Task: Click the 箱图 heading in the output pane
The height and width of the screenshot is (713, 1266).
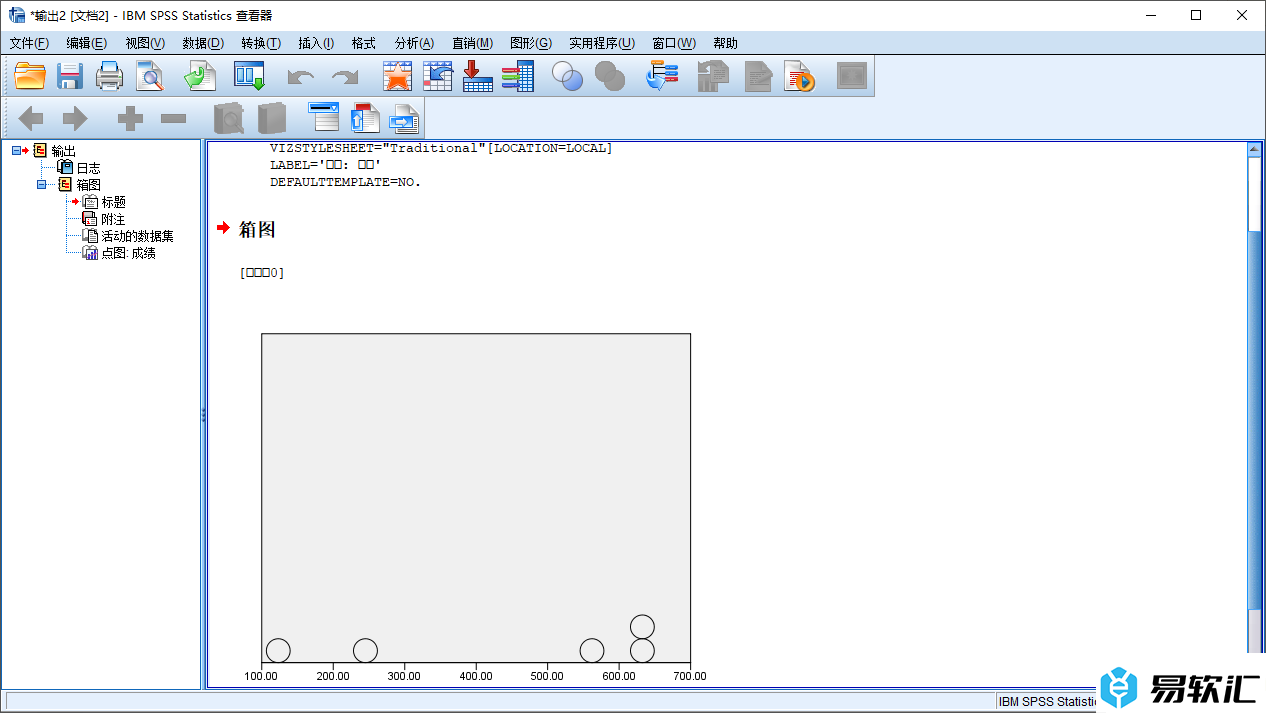Action: click(x=257, y=229)
